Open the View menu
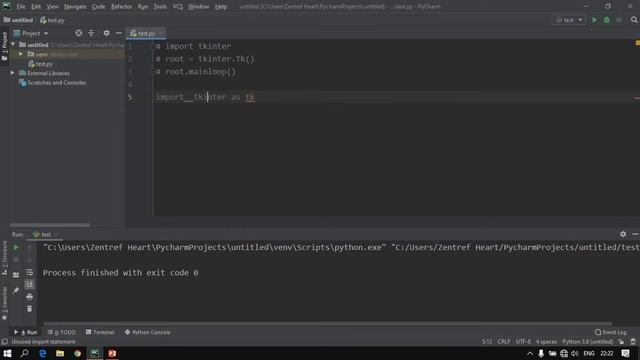This screenshot has width=640, height=360. (x=52, y=7)
